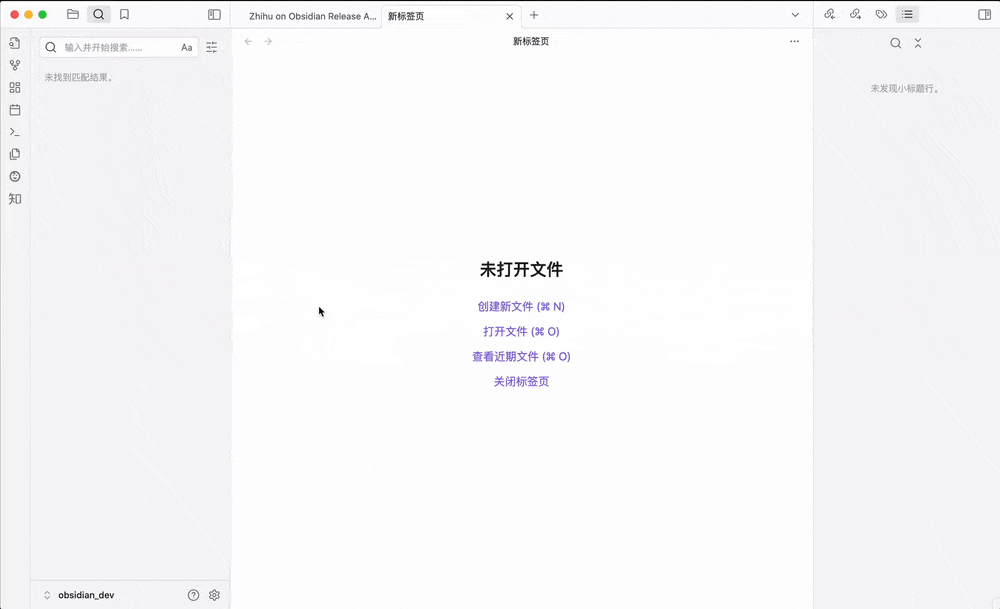The image size is (1000, 609).
Task: Select the outline list icon in top-right
Action: point(906,14)
